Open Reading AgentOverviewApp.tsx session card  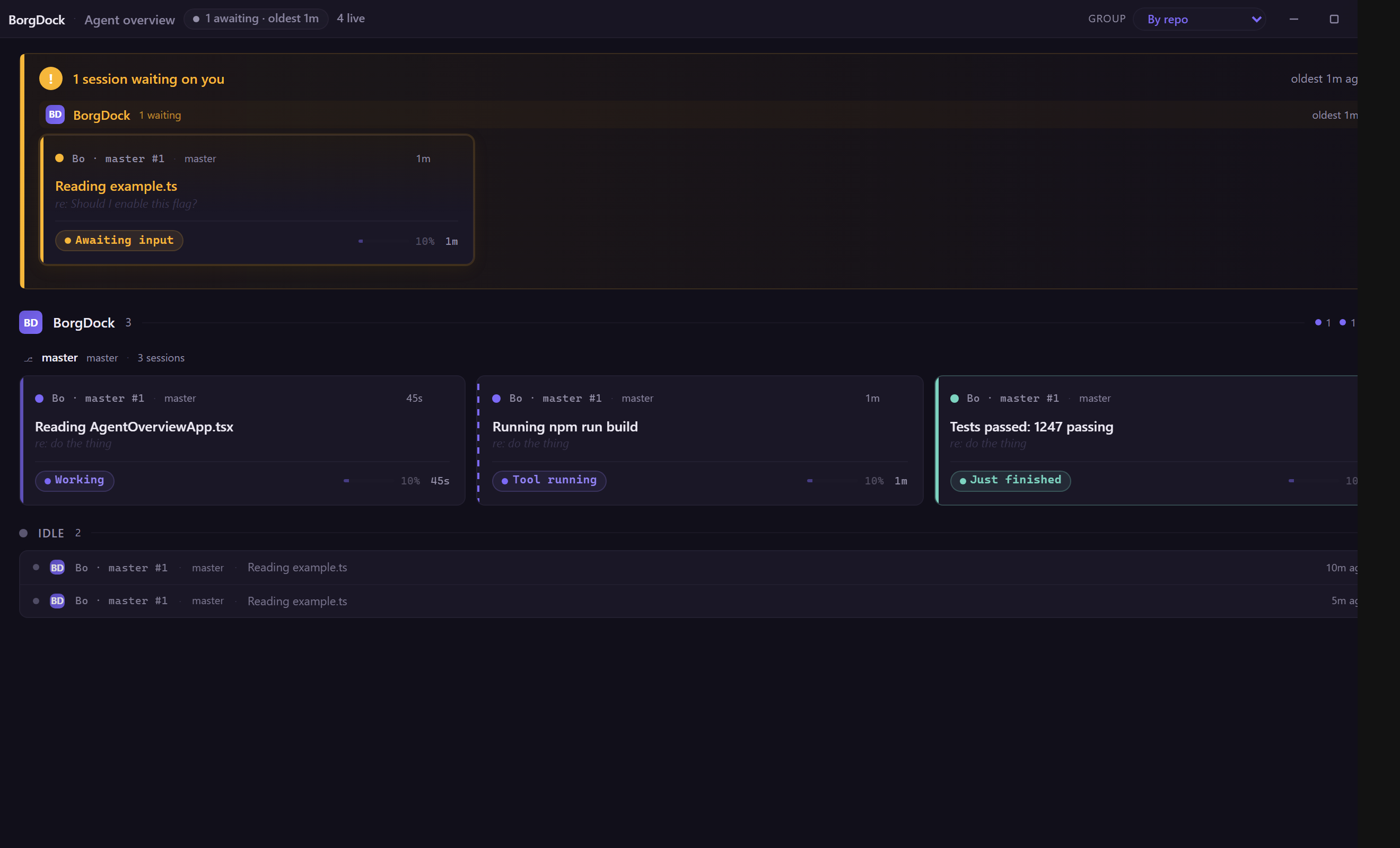(x=243, y=440)
